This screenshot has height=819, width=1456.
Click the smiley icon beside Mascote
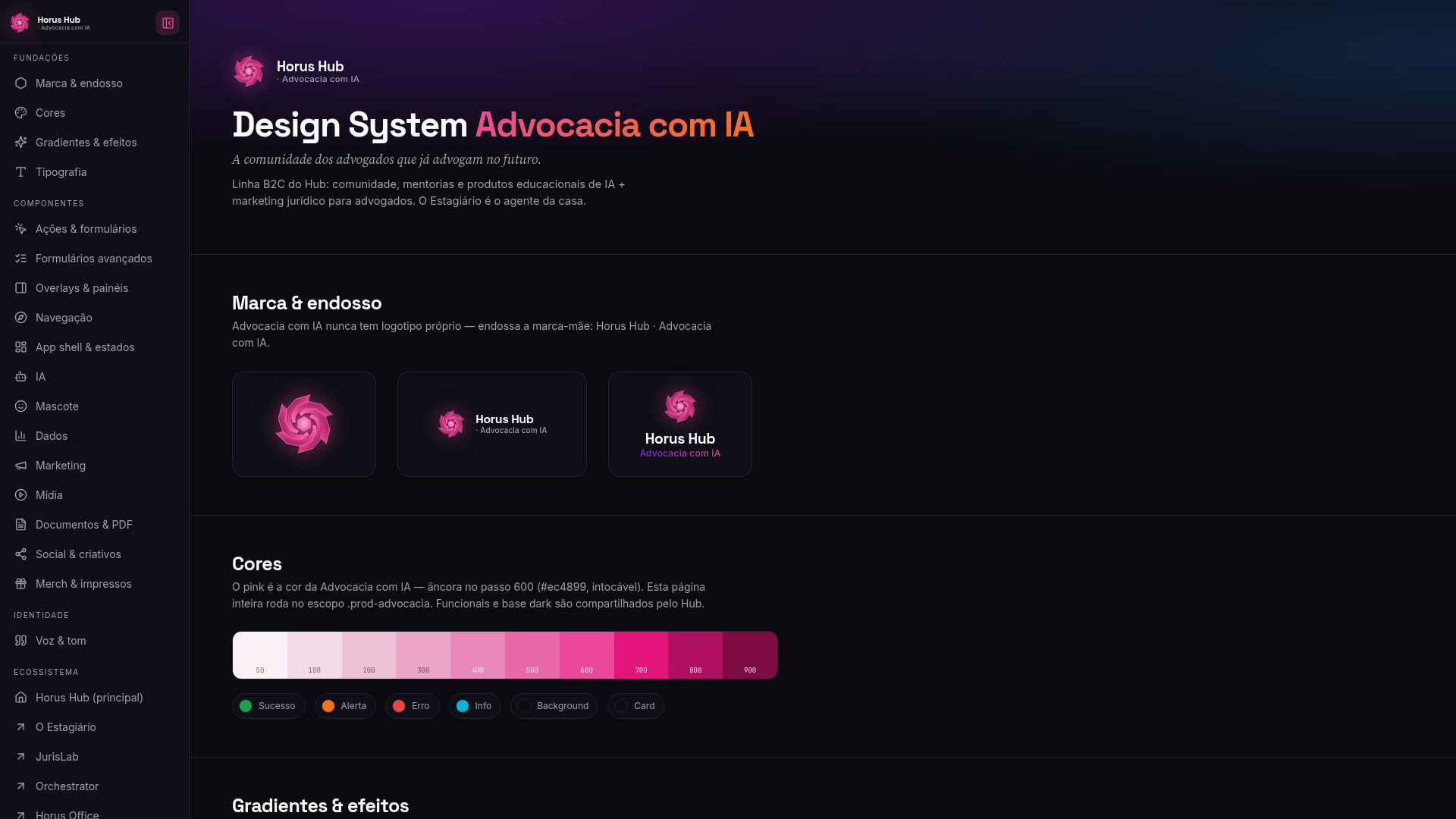(20, 406)
